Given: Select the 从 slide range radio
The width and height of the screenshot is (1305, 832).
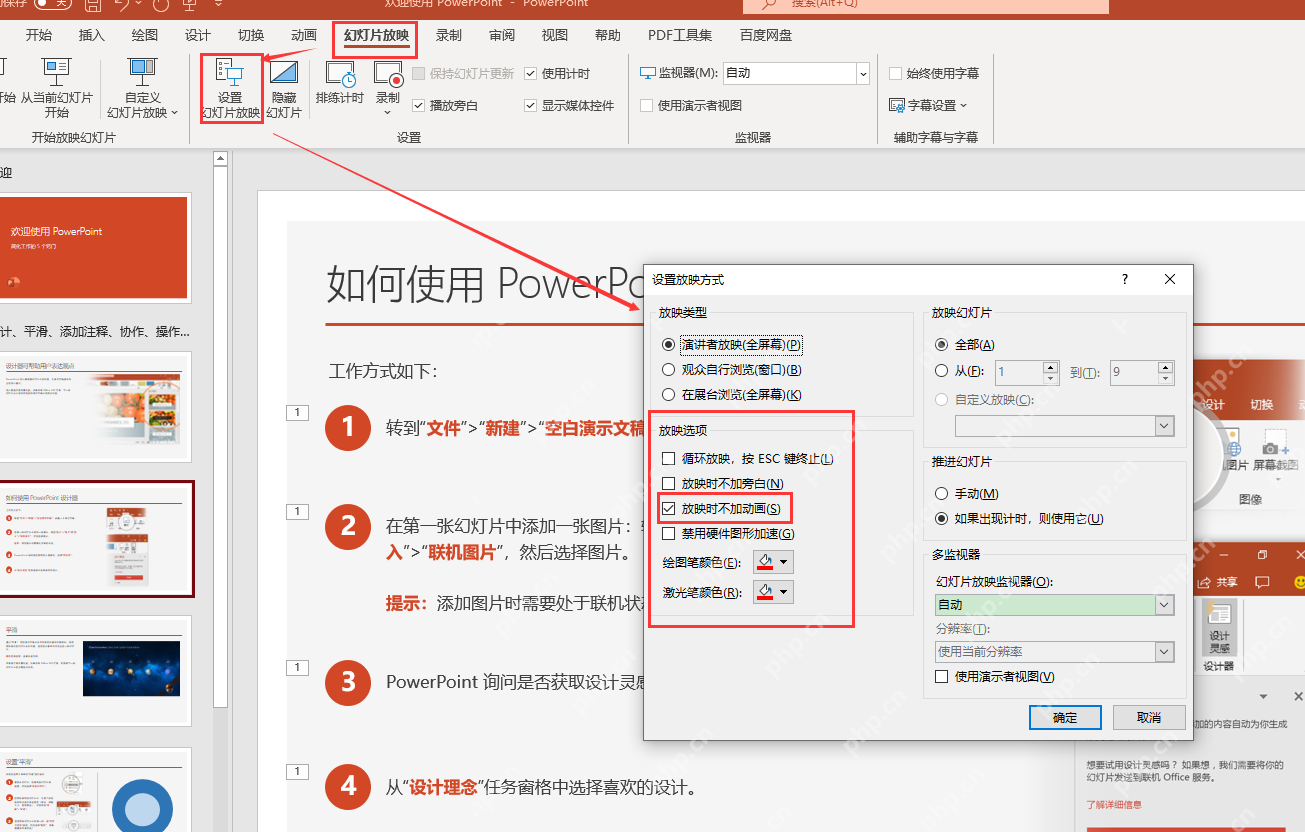Looking at the screenshot, I should coord(941,371).
